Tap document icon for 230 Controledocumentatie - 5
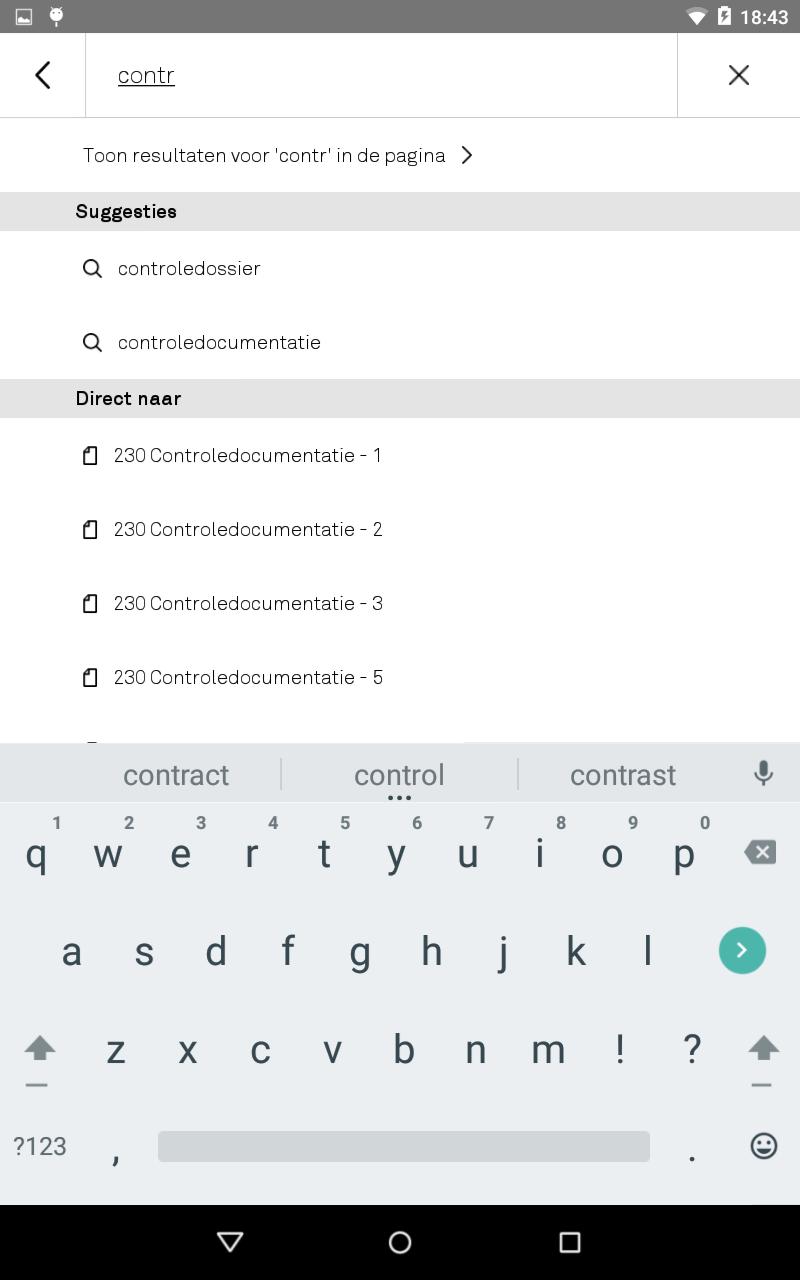The width and height of the screenshot is (800, 1280). [x=90, y=678]
